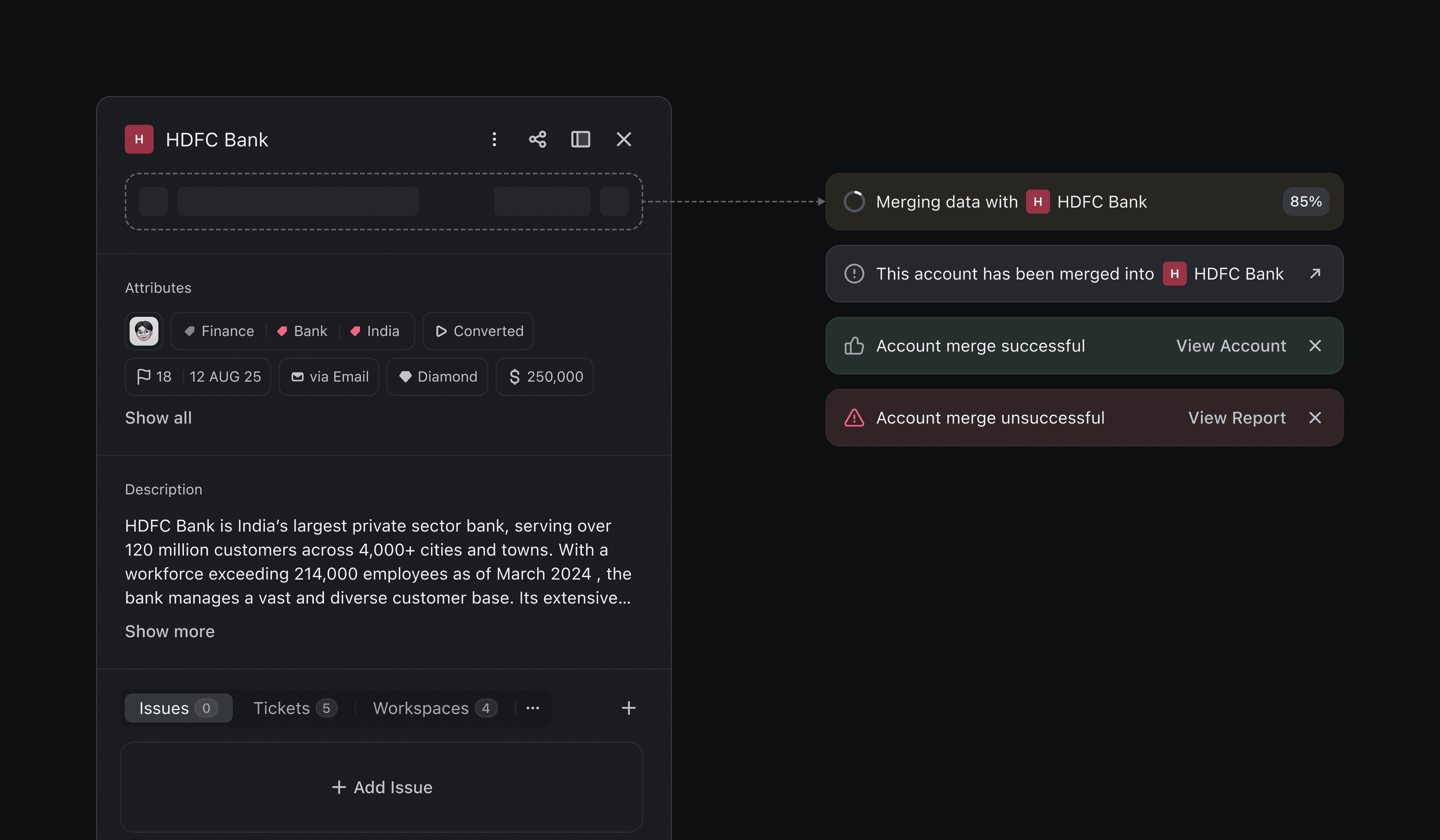Click the warning triangle icon on the failure toast

[x=854, y=418]
